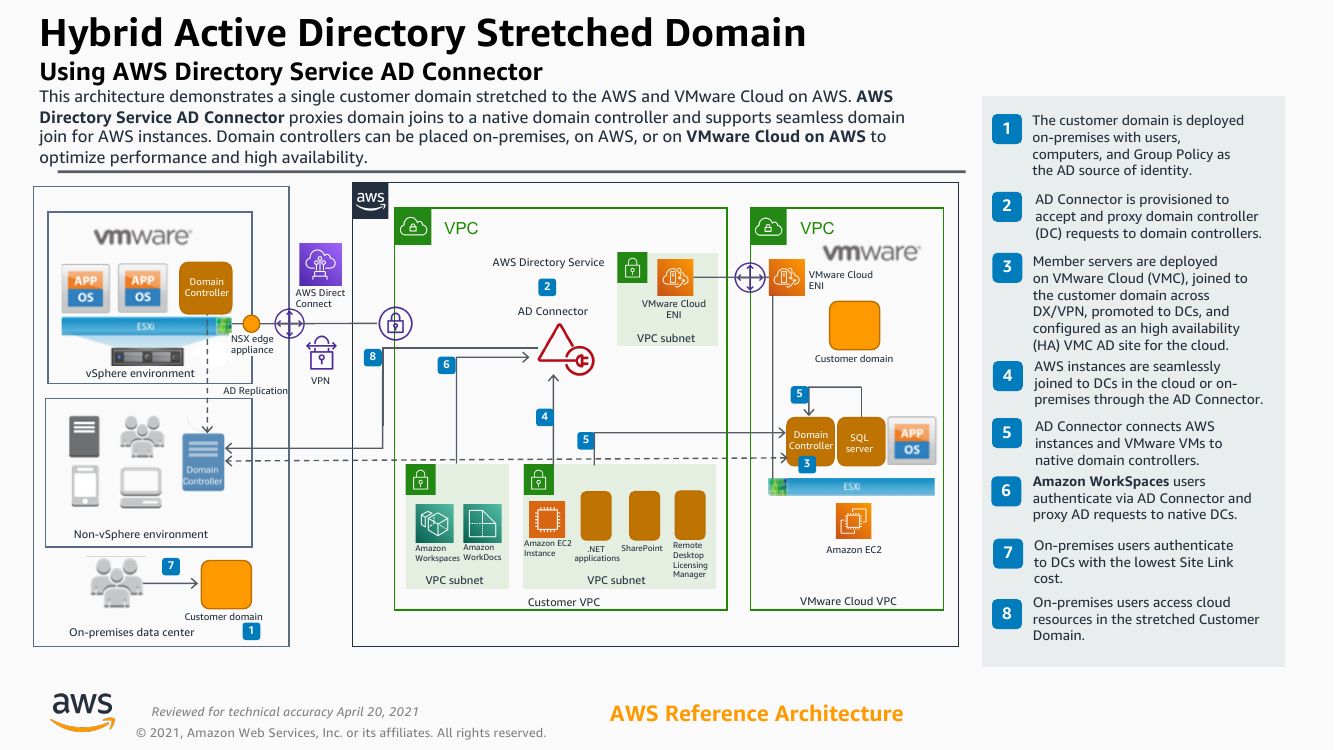1334x750 pixels.
Task: Click the Amazon Web Services copyright line
Action: tap(341, 733)
